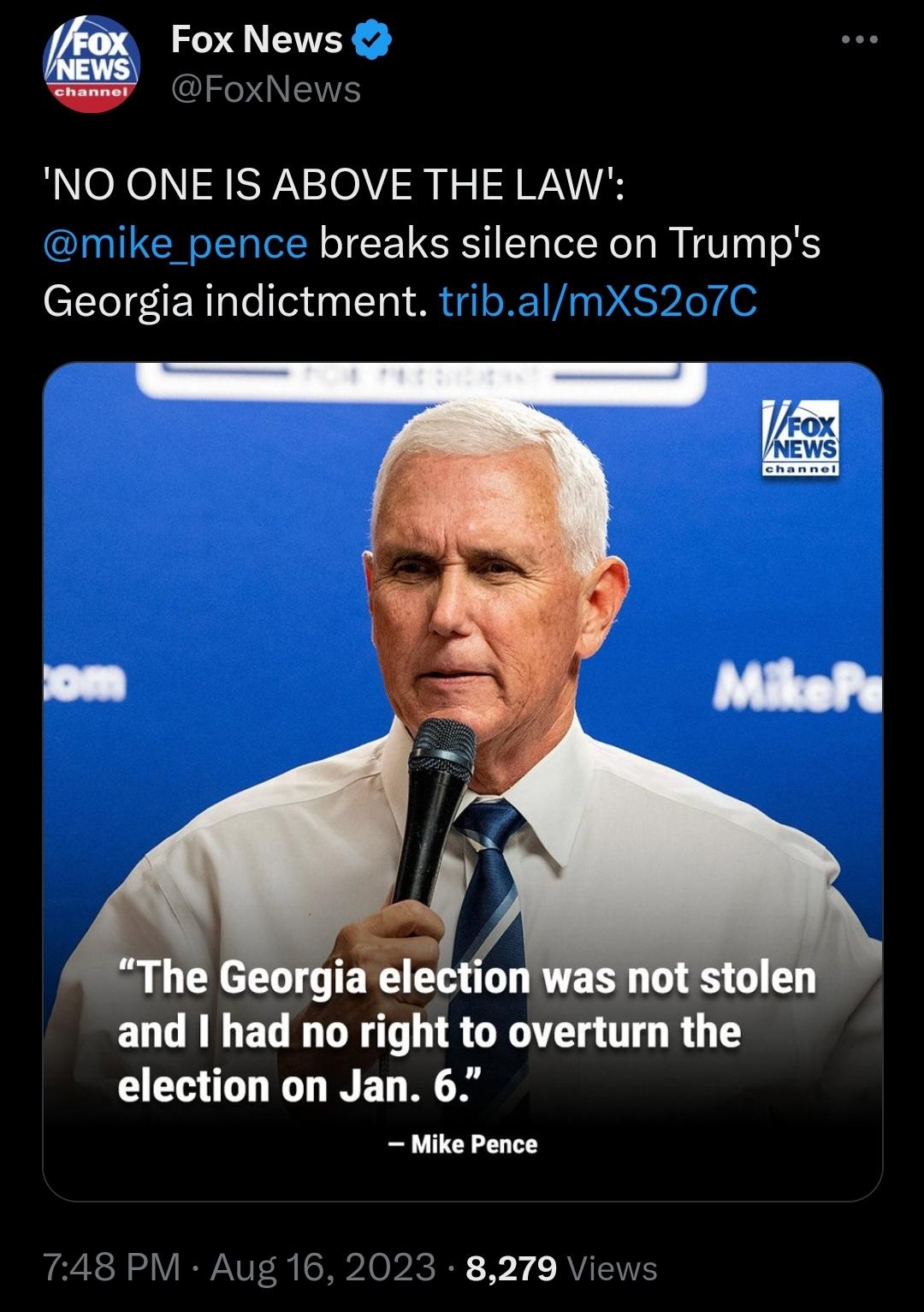Click the Aug 16, 2023 date
Image resolution: width=924 pixels, height=1312 pixels.
tap(323, 1267)
